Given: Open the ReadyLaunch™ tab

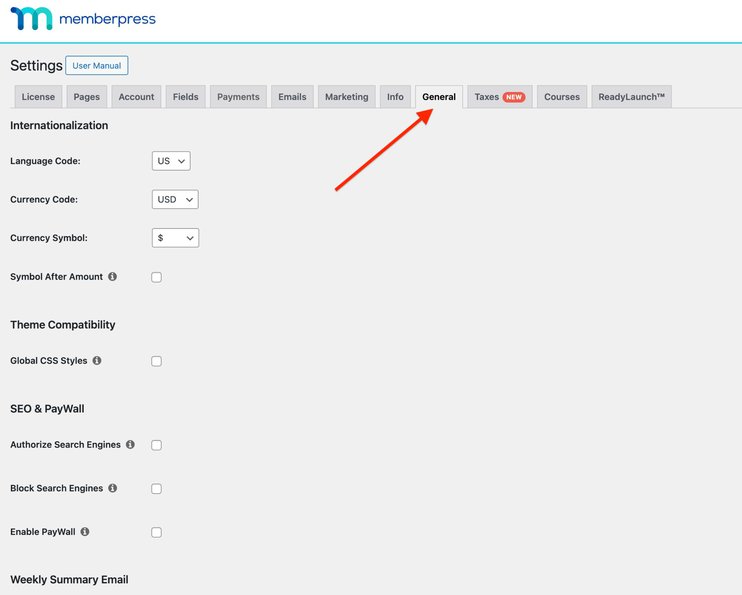Looking at the screenshot, I should point(631,97).
